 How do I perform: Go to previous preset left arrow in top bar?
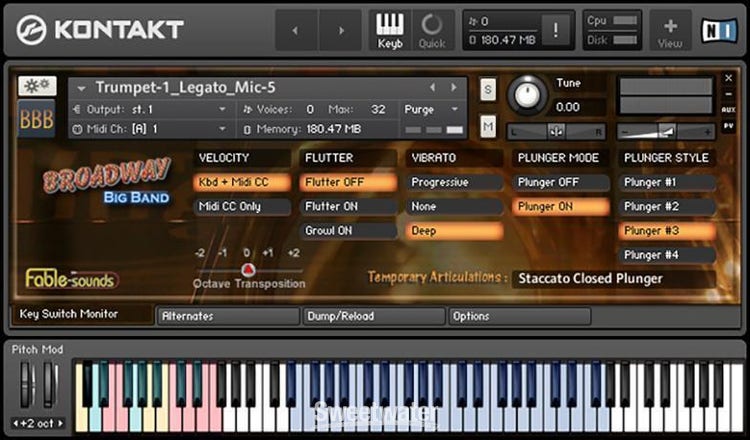point(295,31)
